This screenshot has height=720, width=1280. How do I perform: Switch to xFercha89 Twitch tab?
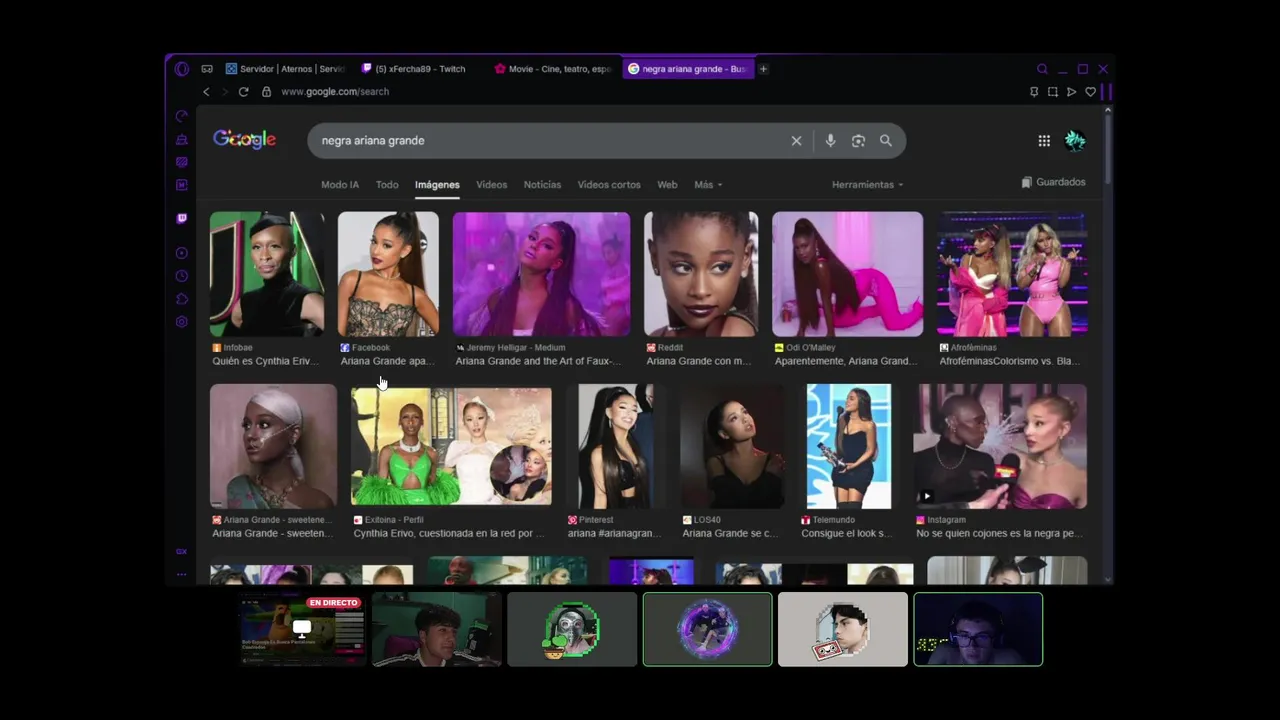[420, 69]
